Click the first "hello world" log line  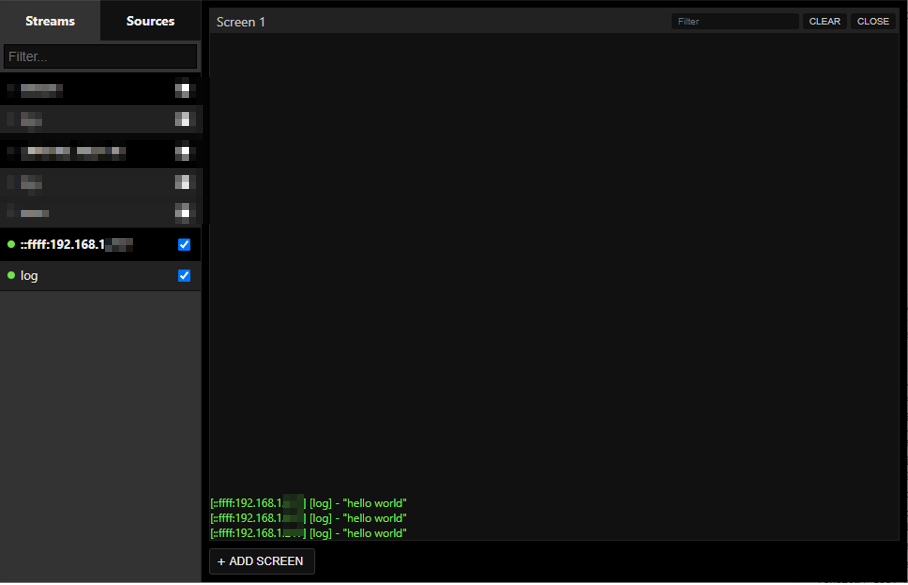(x=307, y=503)
